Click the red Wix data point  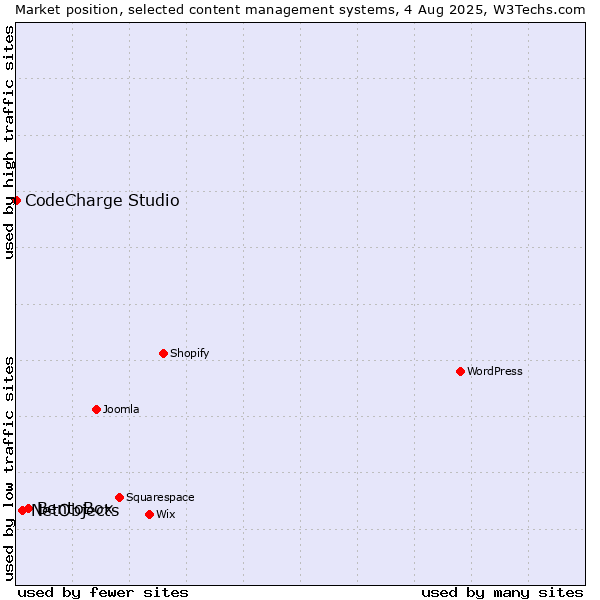(x=150, y=514)
